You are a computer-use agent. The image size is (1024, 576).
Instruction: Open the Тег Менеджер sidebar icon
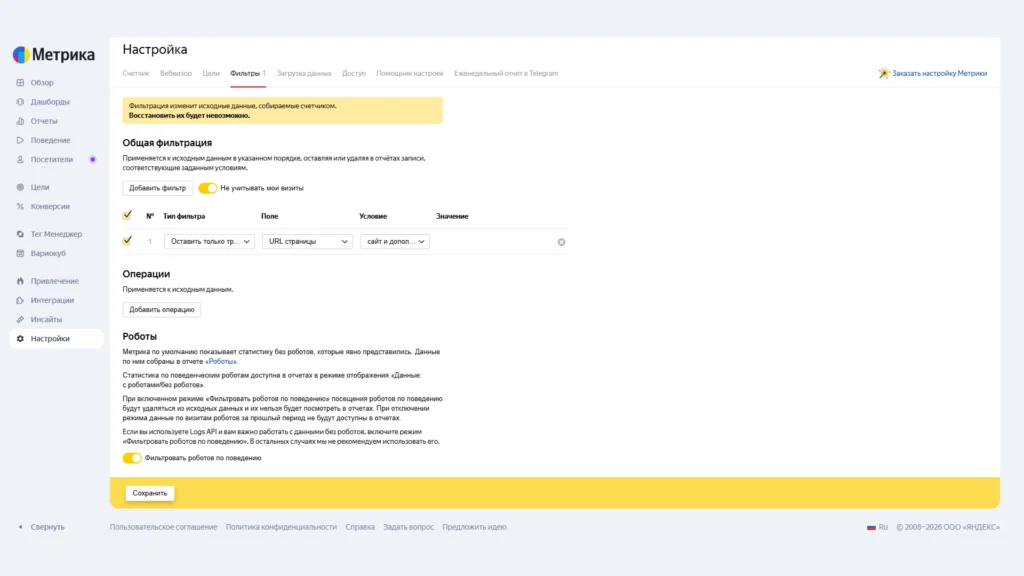tap(20, 234)
